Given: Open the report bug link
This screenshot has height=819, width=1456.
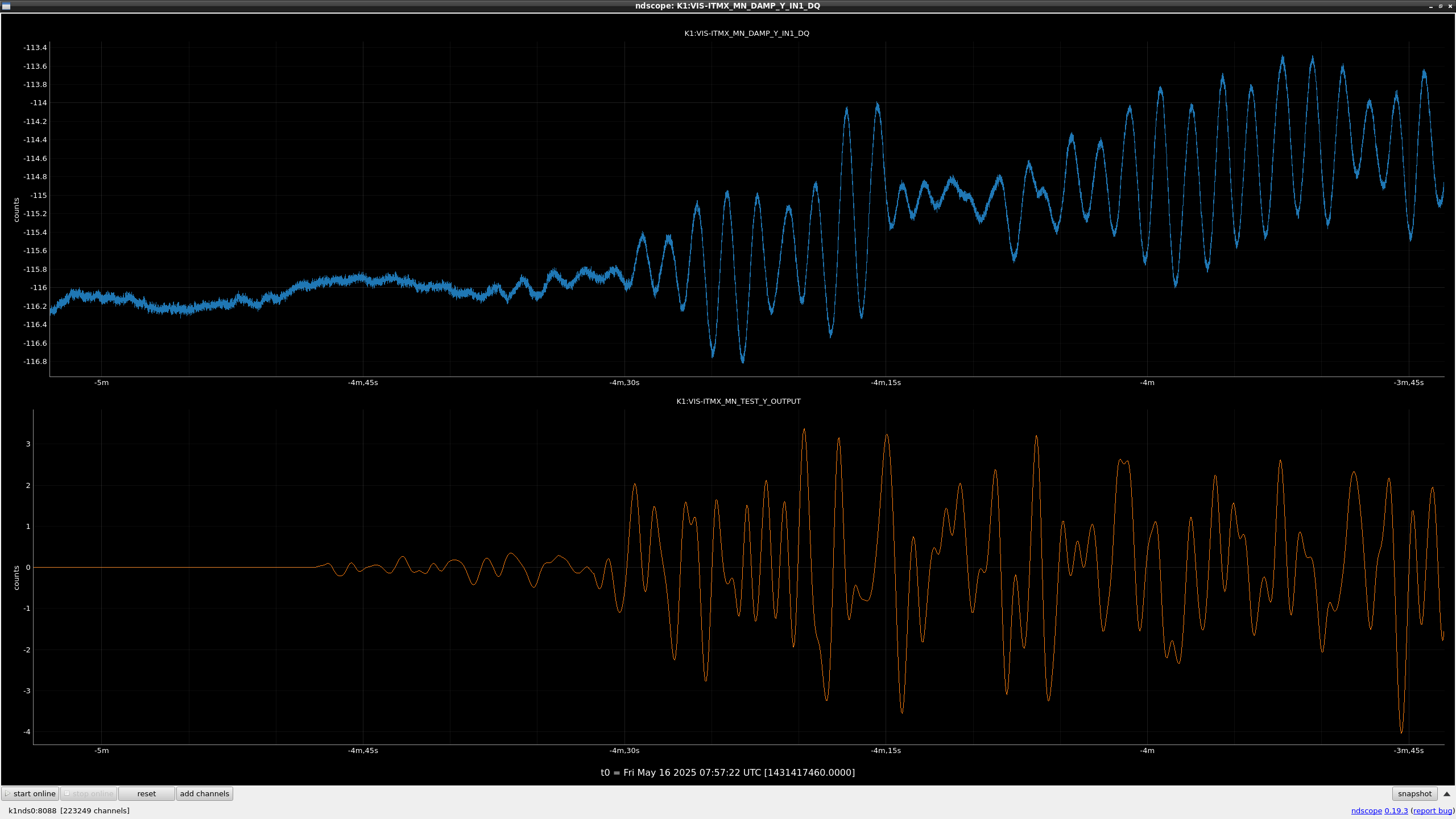Looking at the screenshot, I should pyautogui.click(x=1433, y=810).
